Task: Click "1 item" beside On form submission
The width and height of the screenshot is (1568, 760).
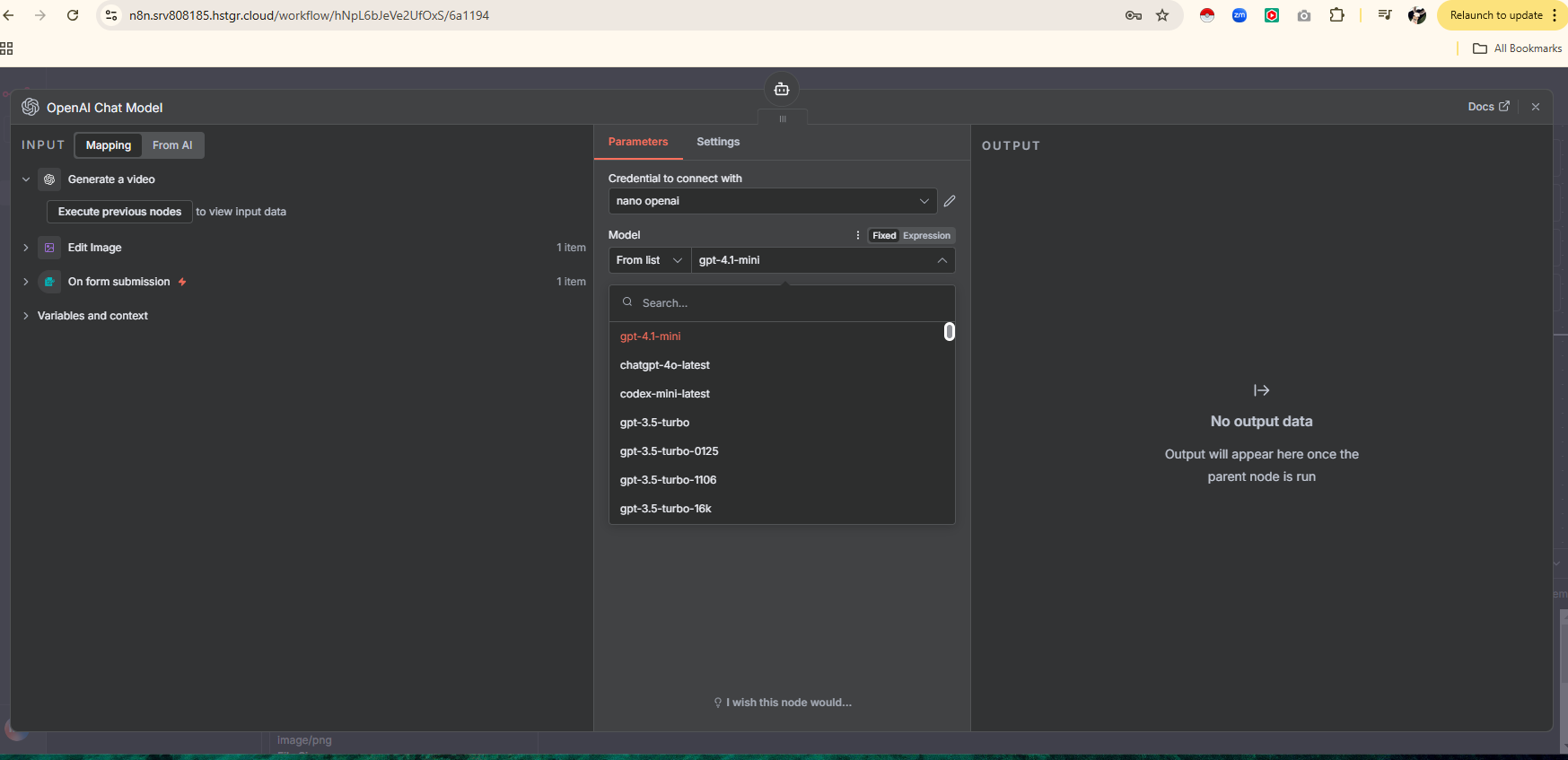Action: (571, 282)
